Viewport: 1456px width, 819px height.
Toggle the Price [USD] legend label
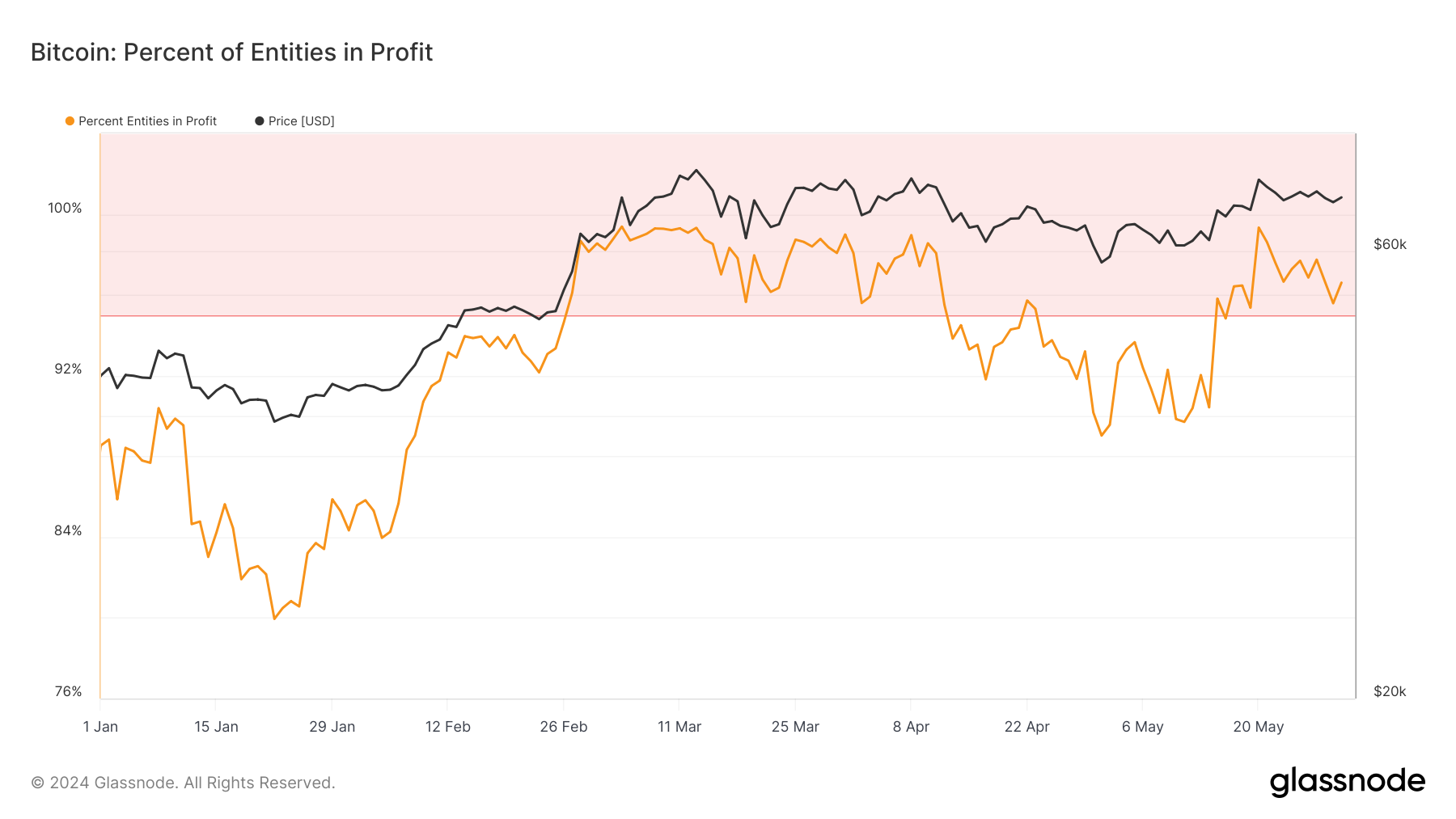302,121
